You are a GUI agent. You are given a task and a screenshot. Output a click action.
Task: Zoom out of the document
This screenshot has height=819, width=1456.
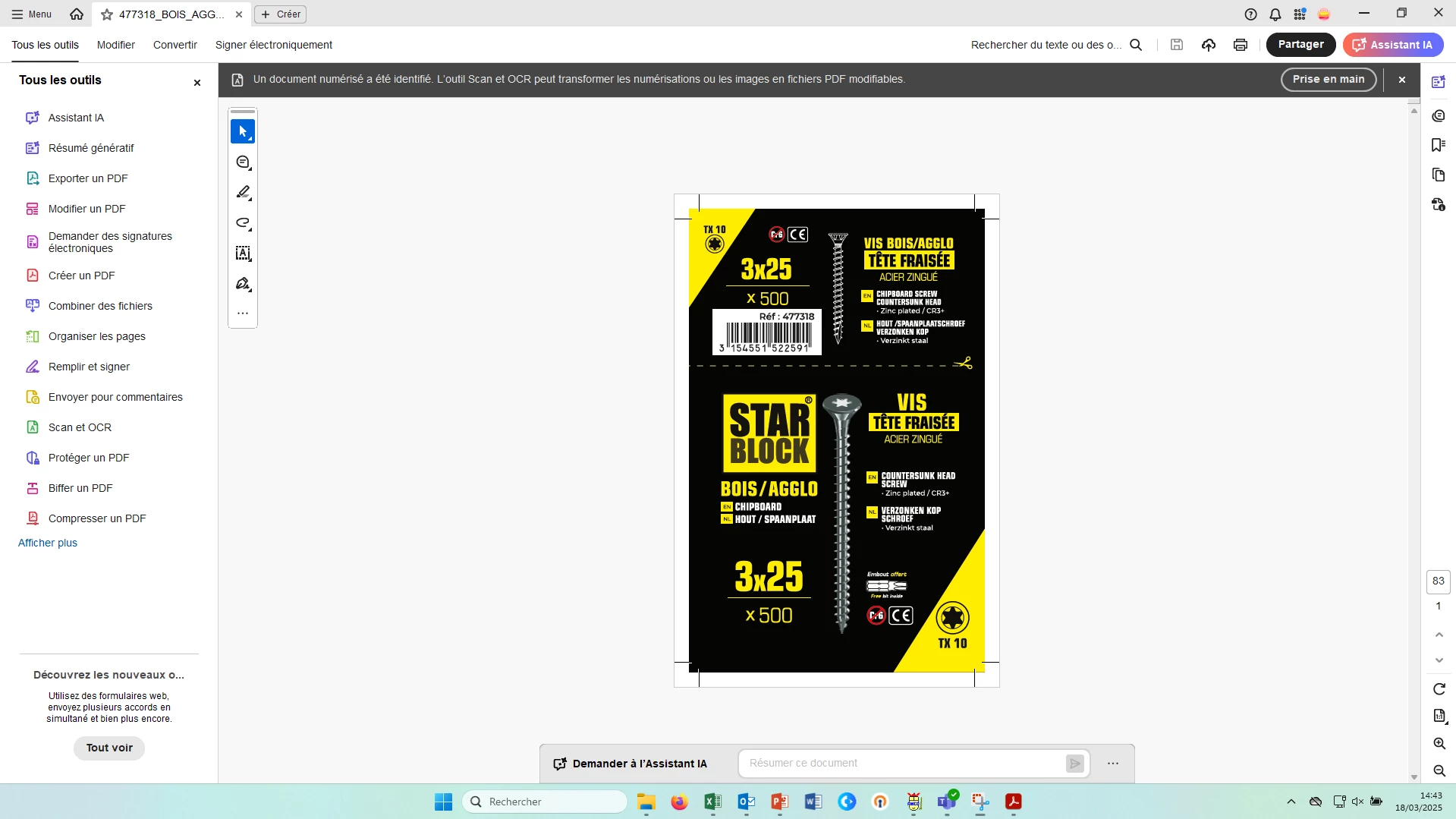[x=1439, y=771]
